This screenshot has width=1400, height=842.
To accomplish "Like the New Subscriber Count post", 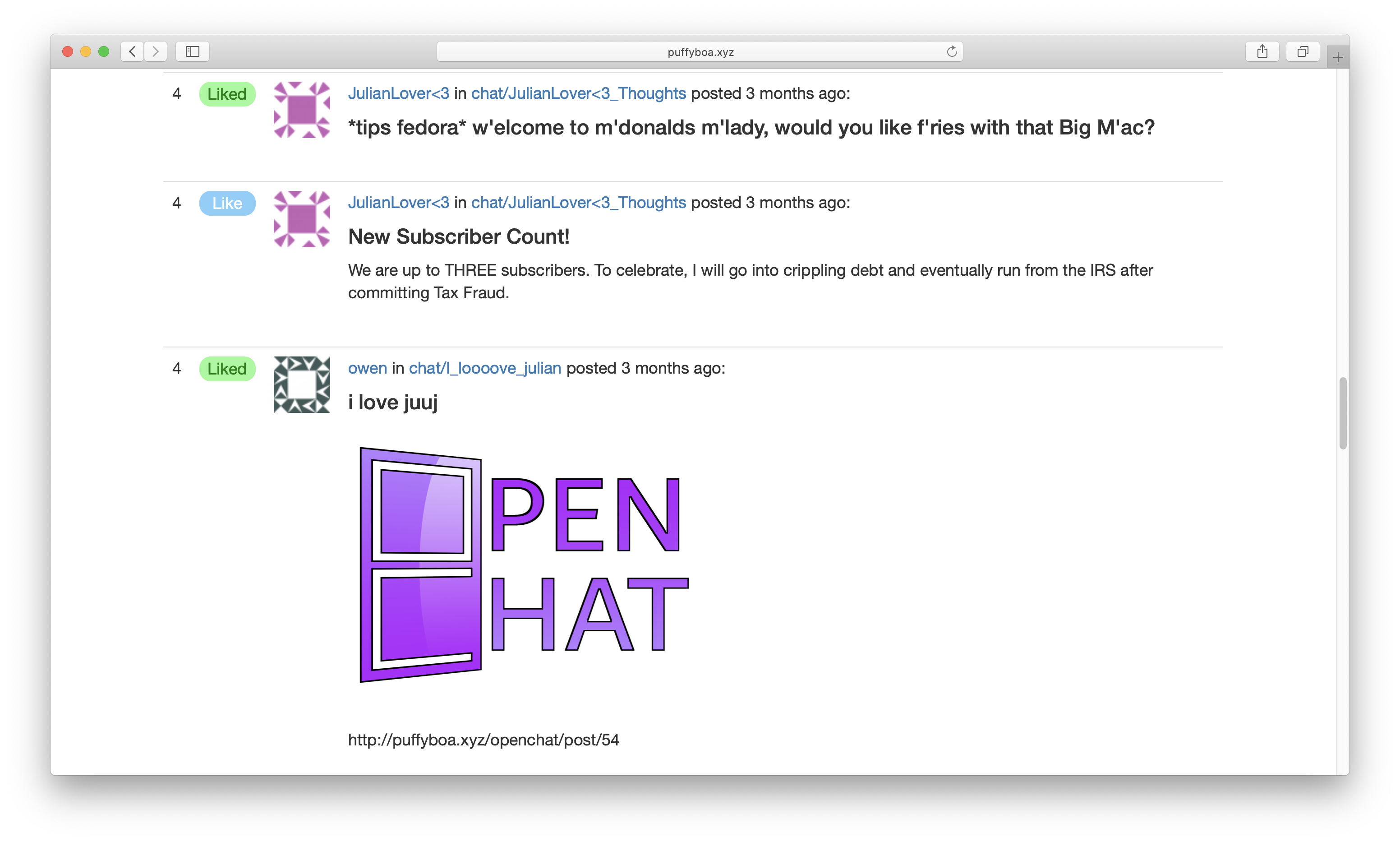I will tap(227, 203).
